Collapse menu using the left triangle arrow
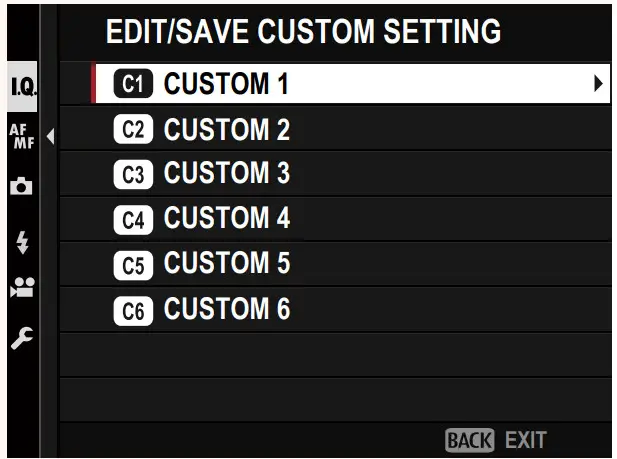 coord(50,135)
